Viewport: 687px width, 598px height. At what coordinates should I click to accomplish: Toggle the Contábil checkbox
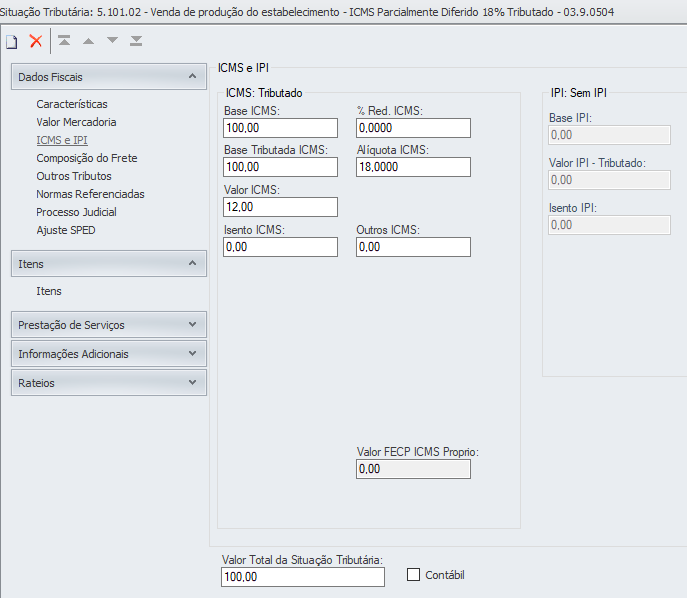[x=413, y=574]
